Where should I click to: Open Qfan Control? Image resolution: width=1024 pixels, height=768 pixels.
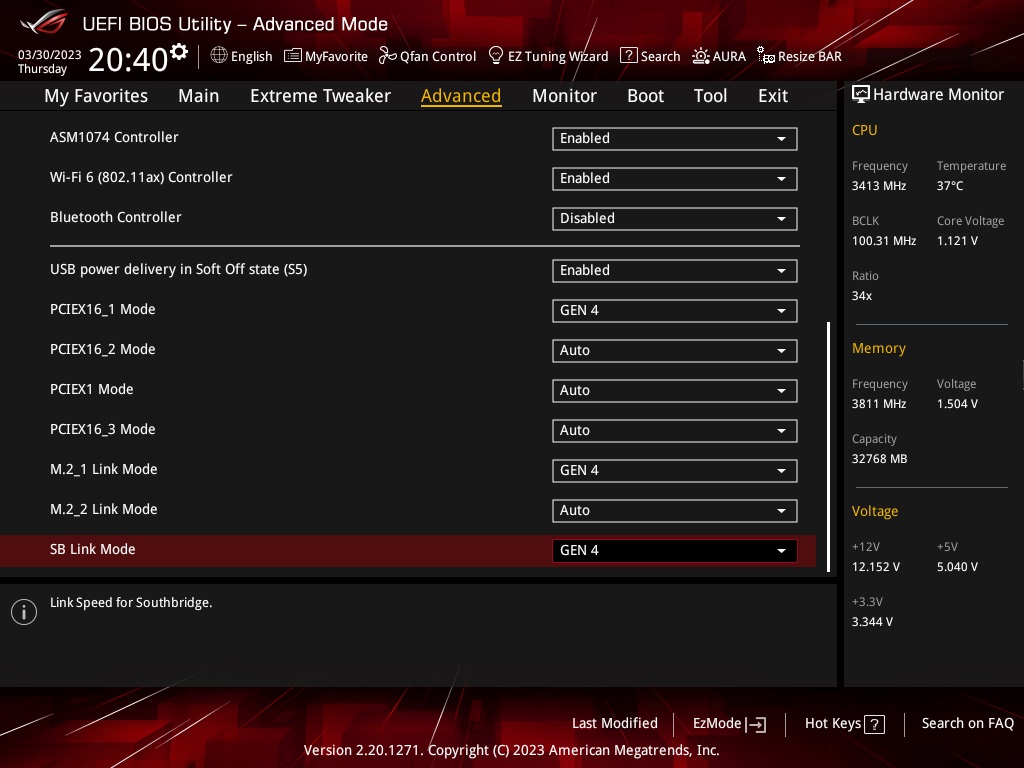point(428,56)
